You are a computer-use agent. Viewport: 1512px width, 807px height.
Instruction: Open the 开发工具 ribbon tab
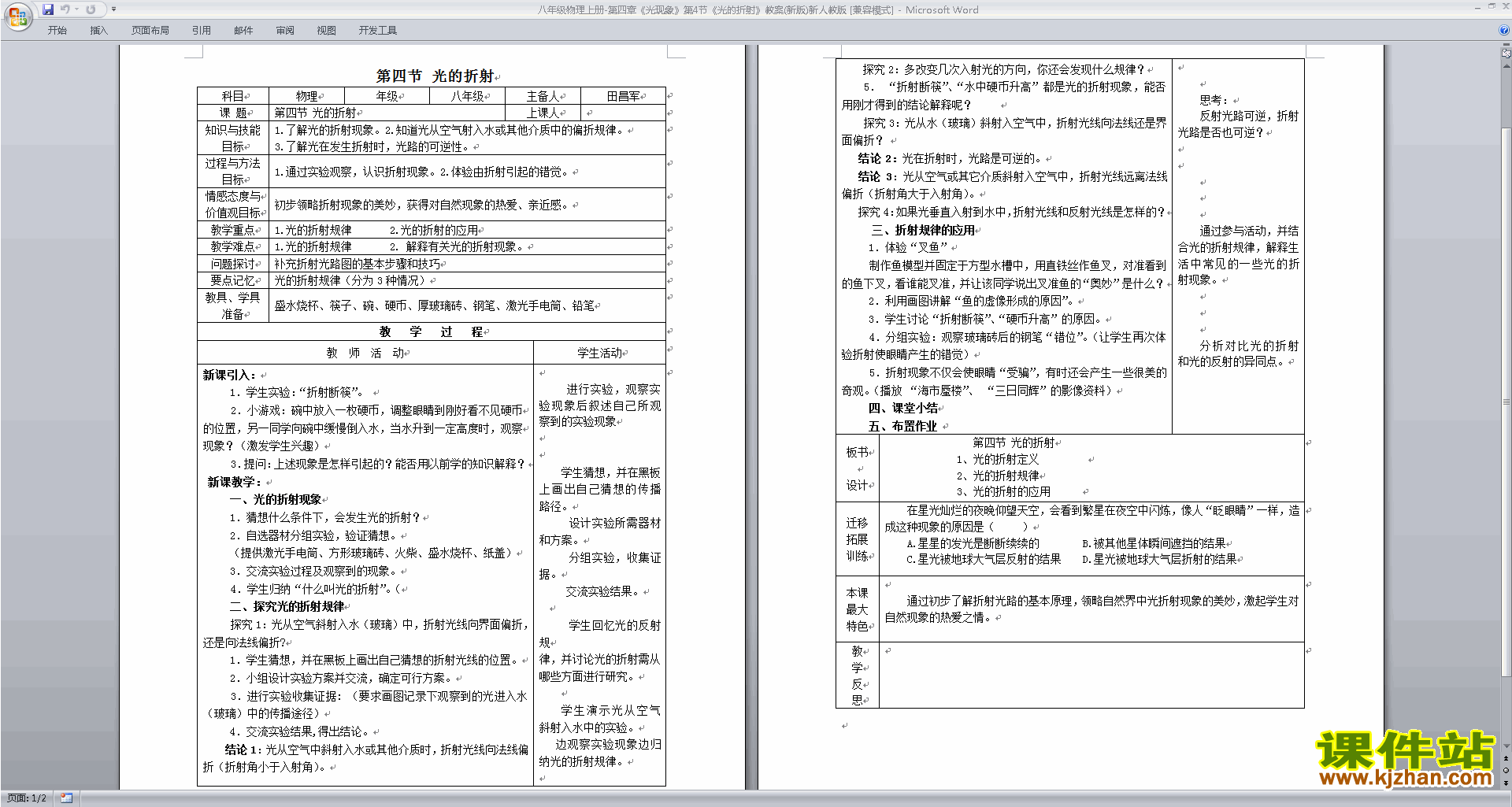coord(378,31)
